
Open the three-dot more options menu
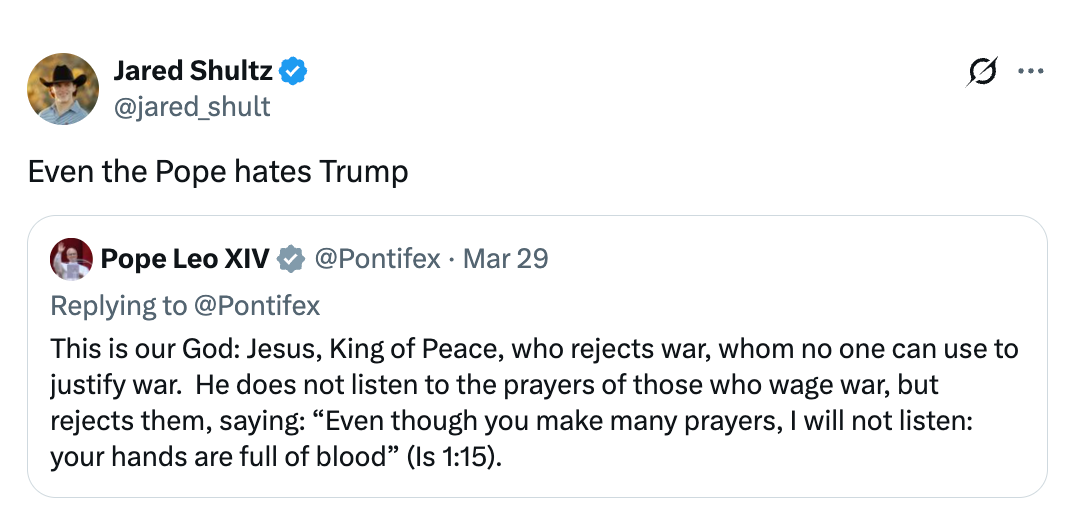coord(1029,72)
